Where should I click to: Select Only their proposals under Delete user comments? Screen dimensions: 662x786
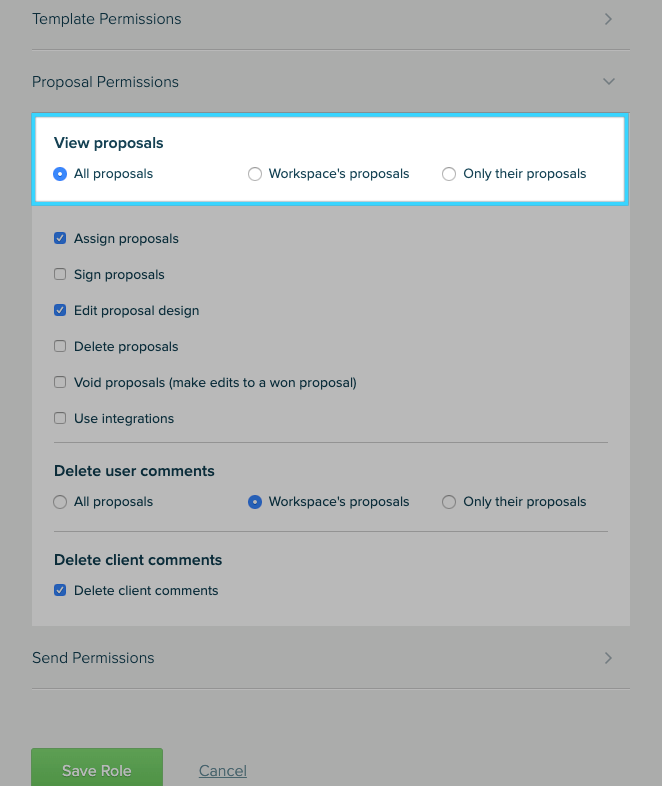[x=449, y=502]
